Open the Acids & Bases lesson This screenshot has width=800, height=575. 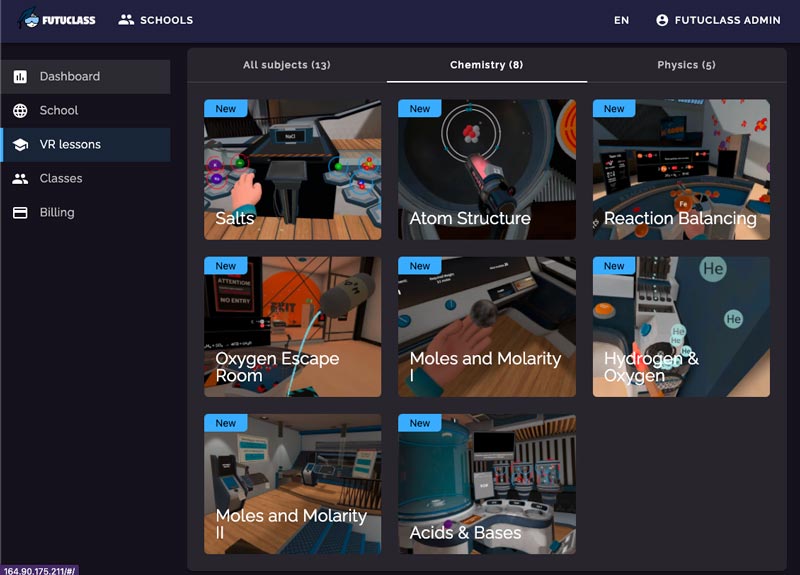(x=486, y=484)
